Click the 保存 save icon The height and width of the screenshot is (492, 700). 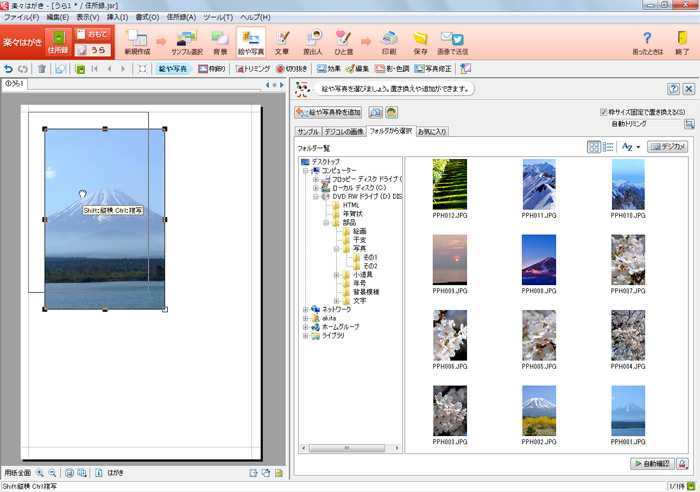pyautogui.click(x=420, y=42)
